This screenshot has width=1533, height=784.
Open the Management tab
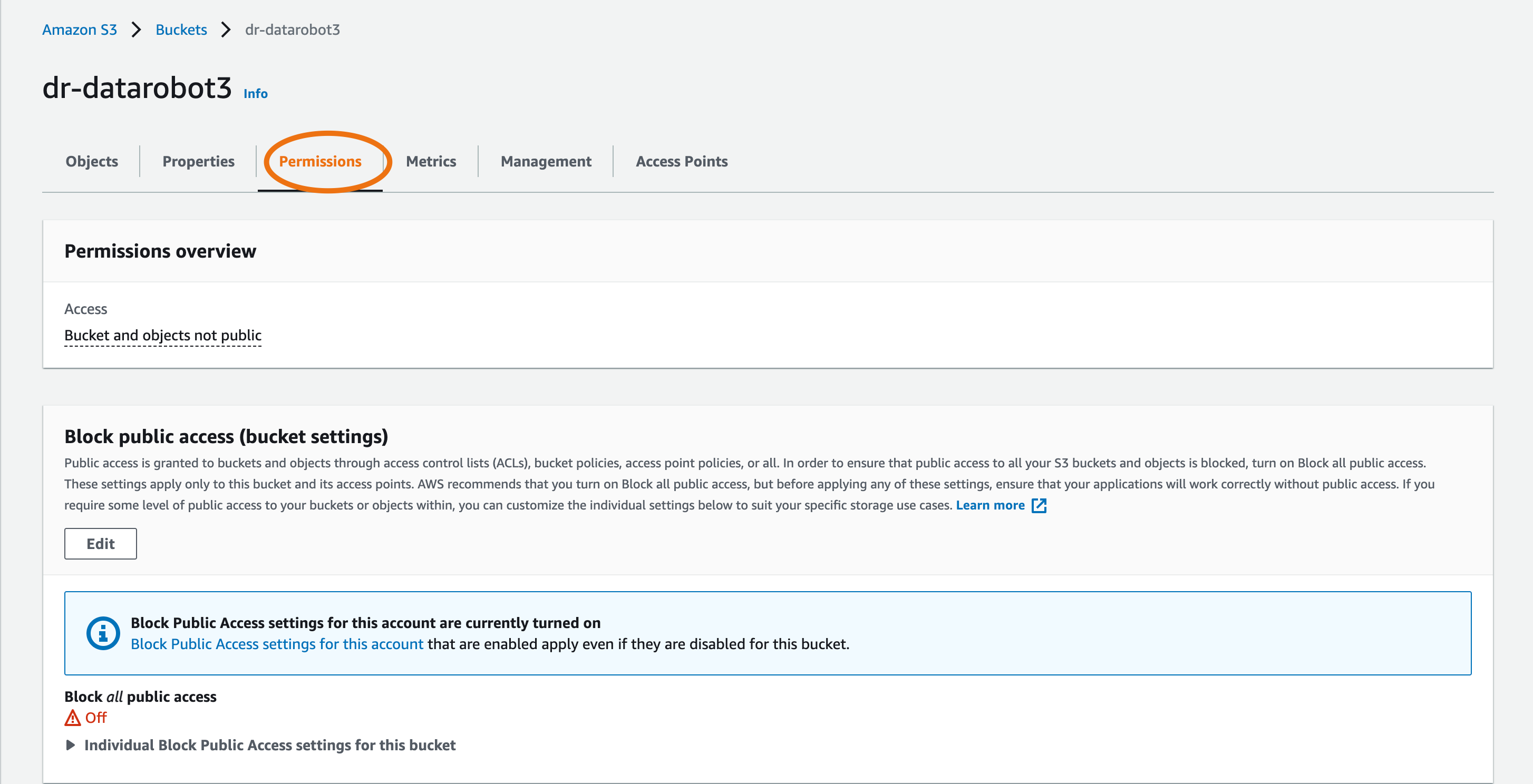point(546,161)
